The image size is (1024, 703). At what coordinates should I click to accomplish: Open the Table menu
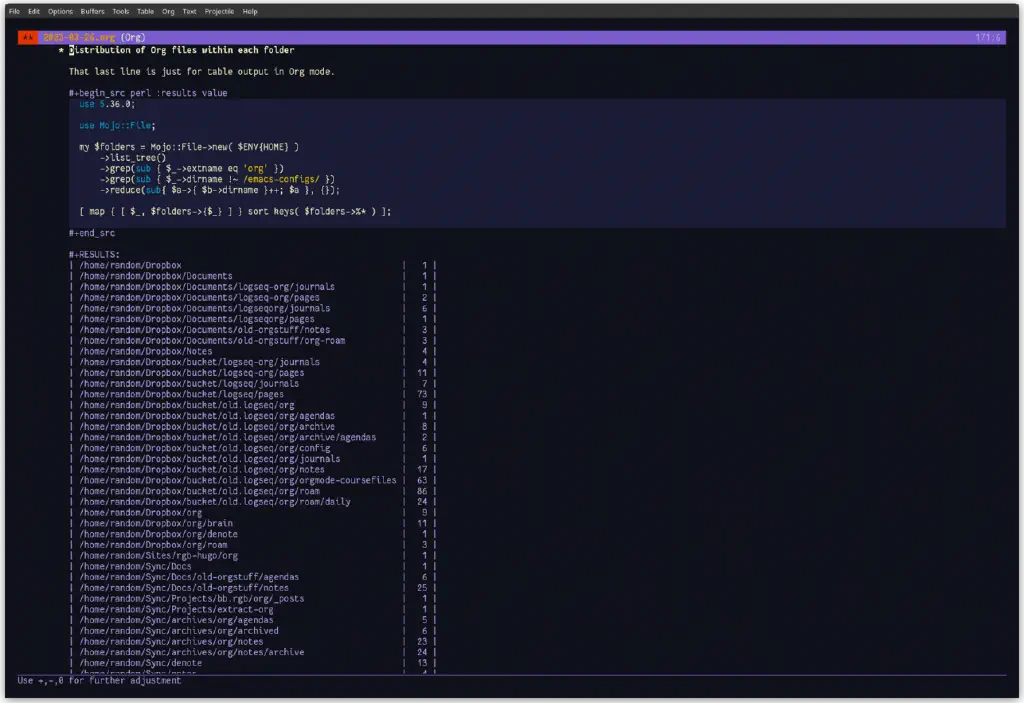click(x=145, y=11)
